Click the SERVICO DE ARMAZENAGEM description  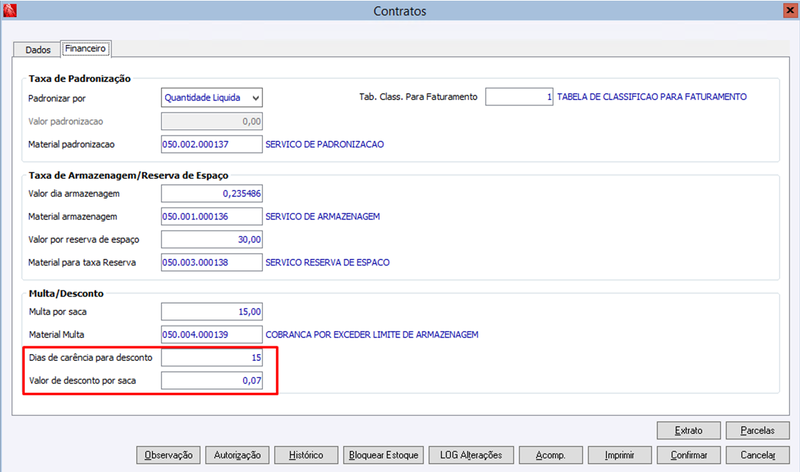322,216
